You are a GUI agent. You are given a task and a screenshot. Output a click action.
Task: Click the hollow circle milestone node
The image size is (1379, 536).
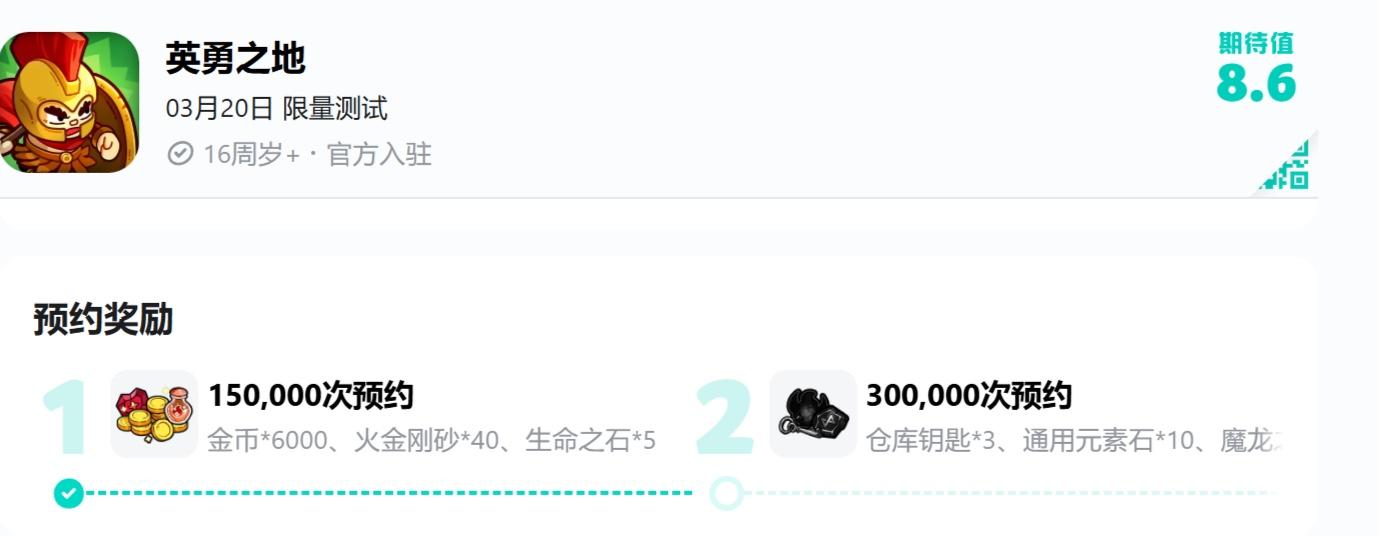click(x=726, y=493)
